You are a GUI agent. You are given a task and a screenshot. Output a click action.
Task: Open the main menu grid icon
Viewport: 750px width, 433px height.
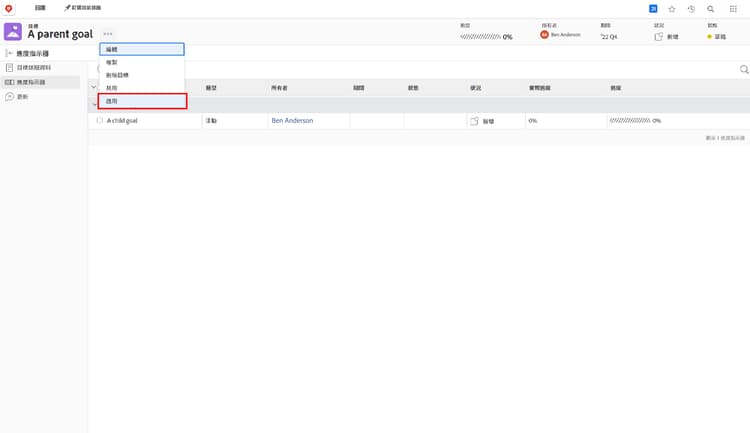pyautogui.click(x=733, y=9)
